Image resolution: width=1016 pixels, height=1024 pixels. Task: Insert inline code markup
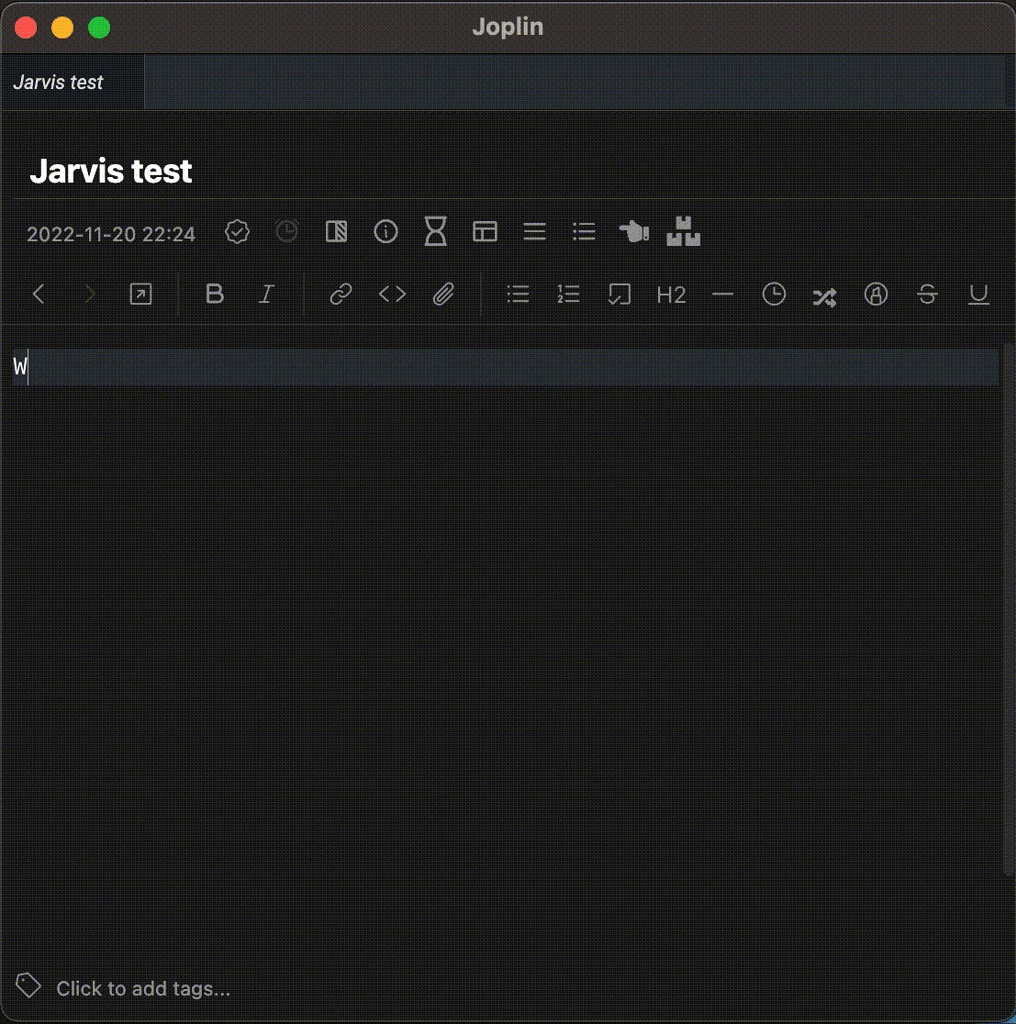click(391, 293)
